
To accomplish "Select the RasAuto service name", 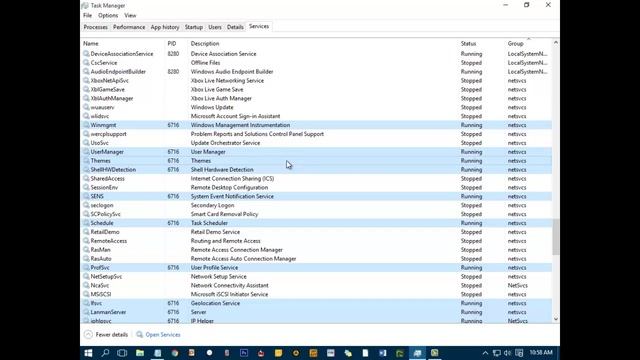I will [101, 259].
